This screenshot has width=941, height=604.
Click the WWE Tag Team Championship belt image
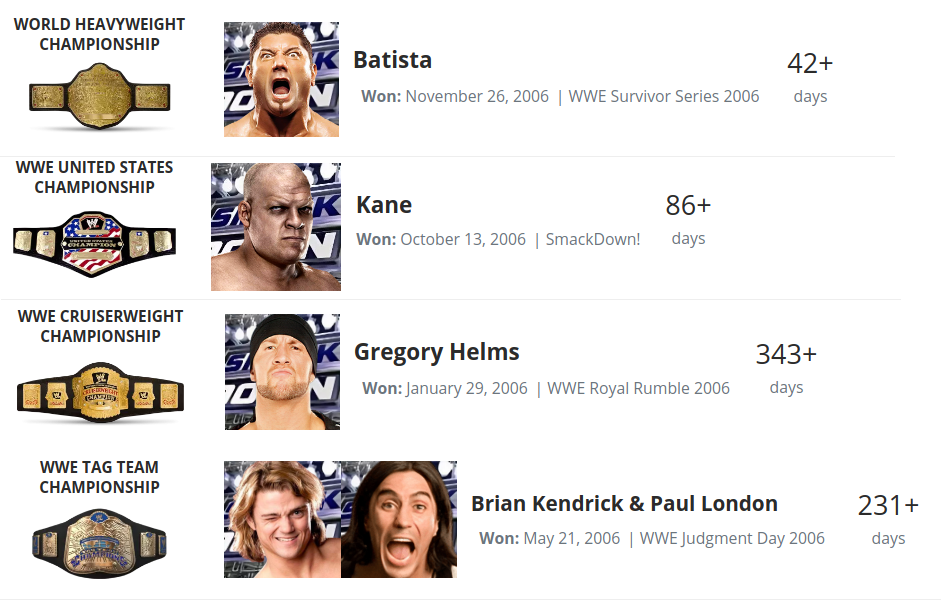pyautogui.click(x=99, y=544)
